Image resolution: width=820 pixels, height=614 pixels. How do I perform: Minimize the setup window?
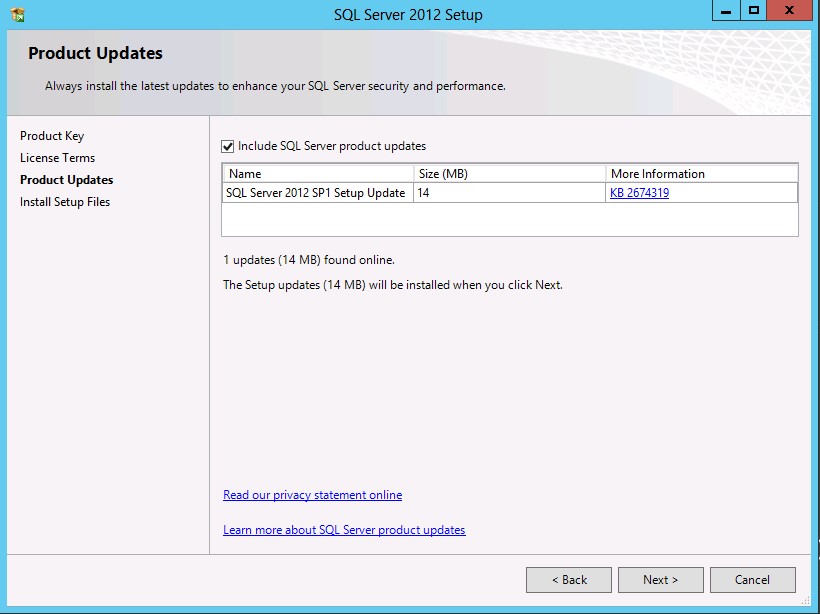[725, 11]
